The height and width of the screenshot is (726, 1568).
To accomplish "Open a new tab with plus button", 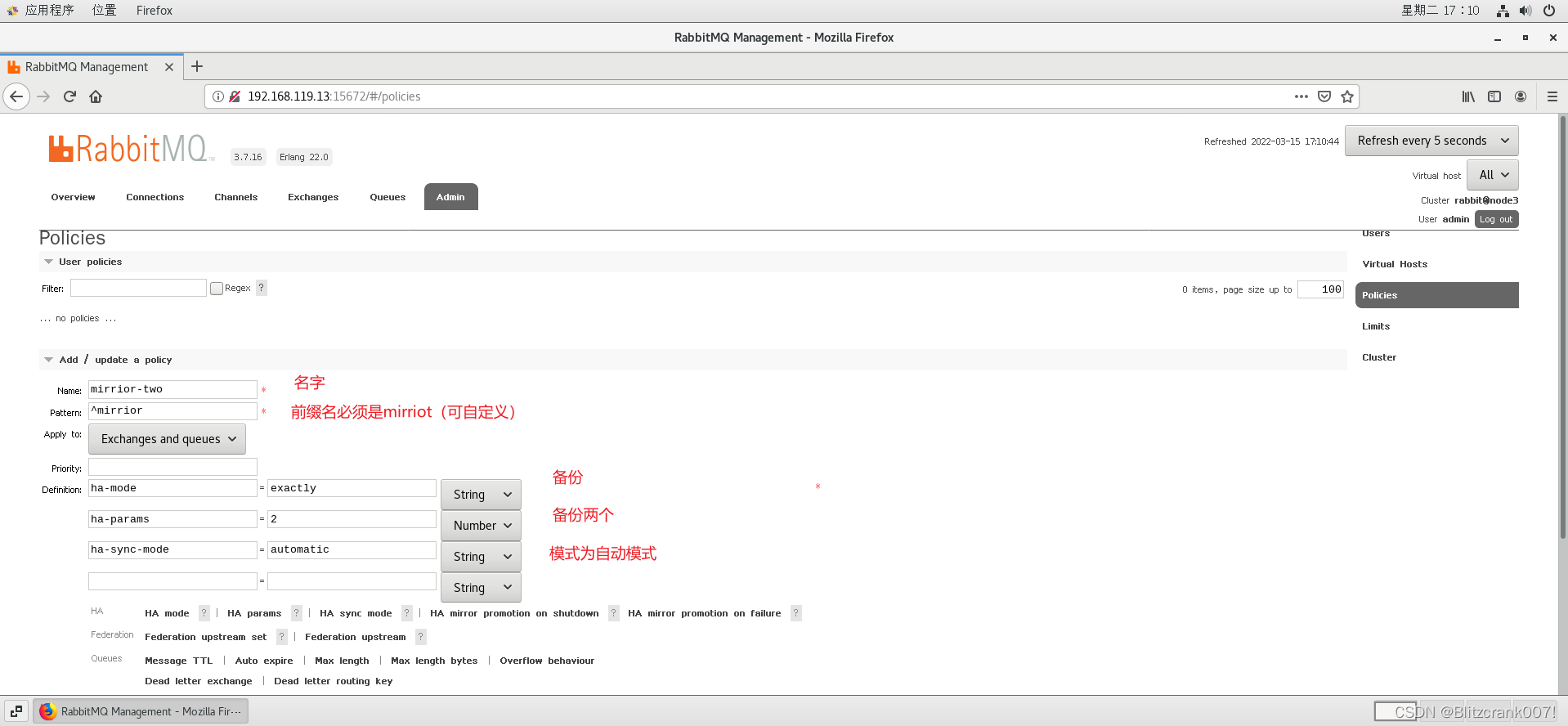I will [197, 66].
